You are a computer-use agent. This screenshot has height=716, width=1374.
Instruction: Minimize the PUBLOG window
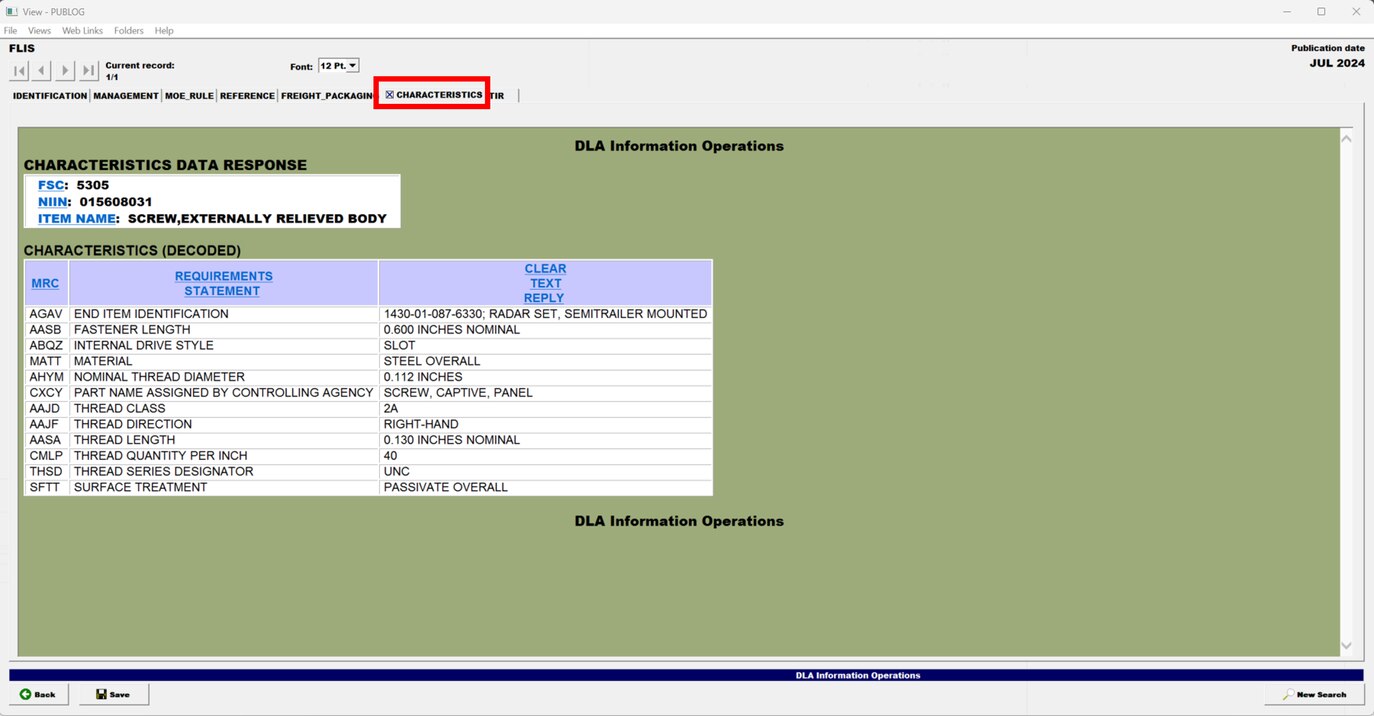click(x=1286, y=11)
